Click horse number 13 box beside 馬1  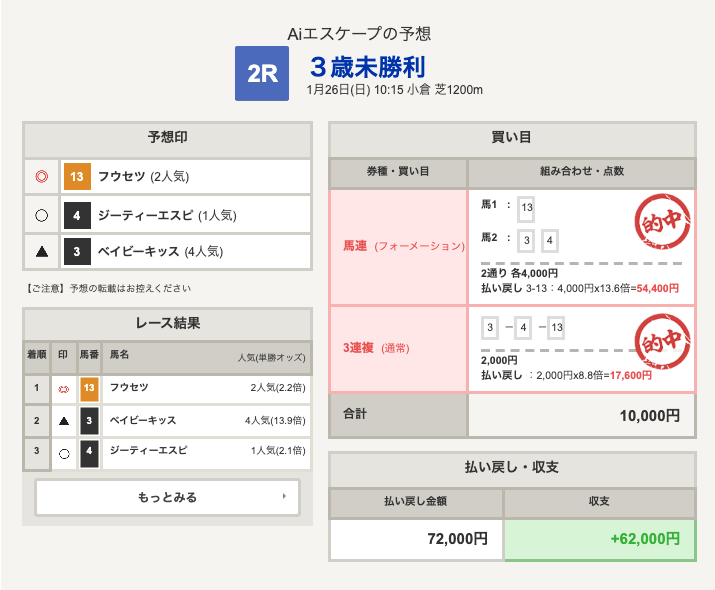click(x=526, y=208)
